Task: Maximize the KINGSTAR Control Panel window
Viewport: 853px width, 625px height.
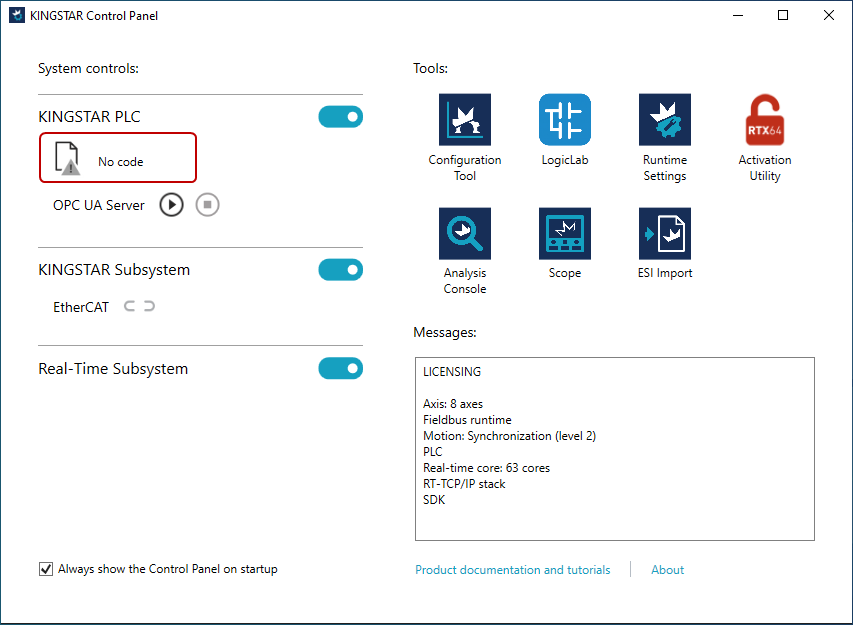Action: point(783,16)
